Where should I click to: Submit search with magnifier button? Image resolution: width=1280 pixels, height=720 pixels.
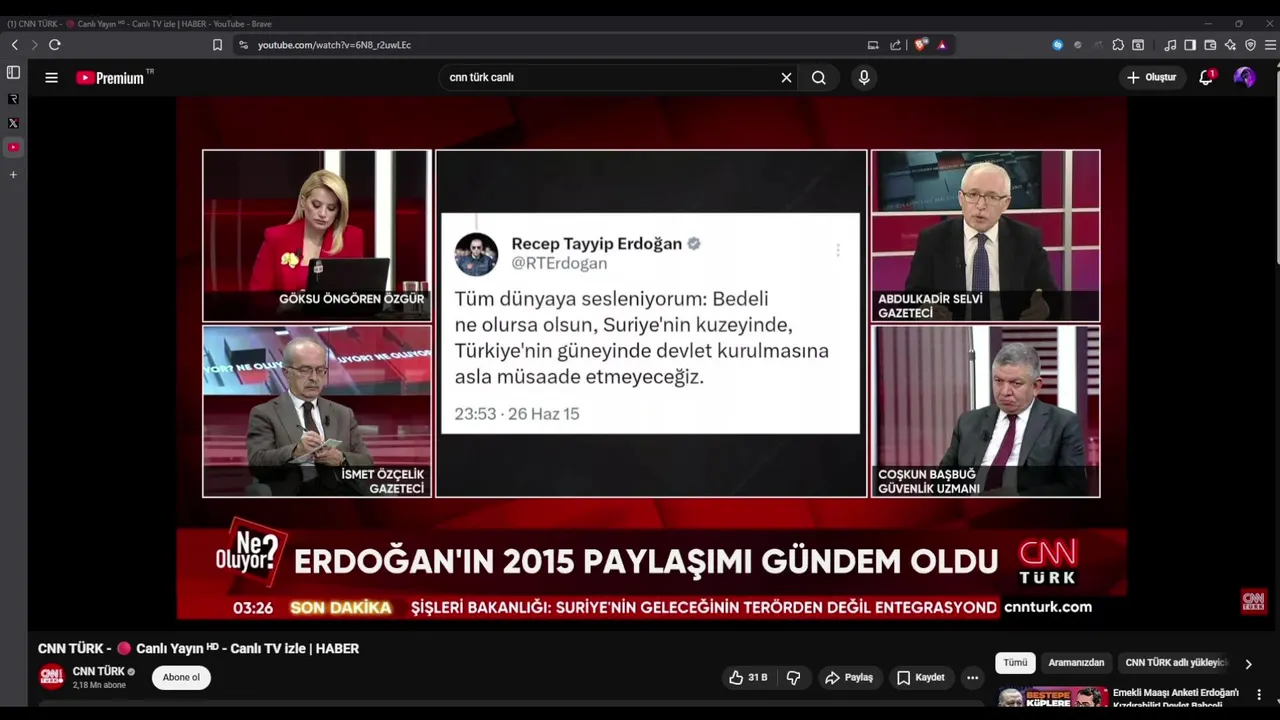(x=819, y=77)
